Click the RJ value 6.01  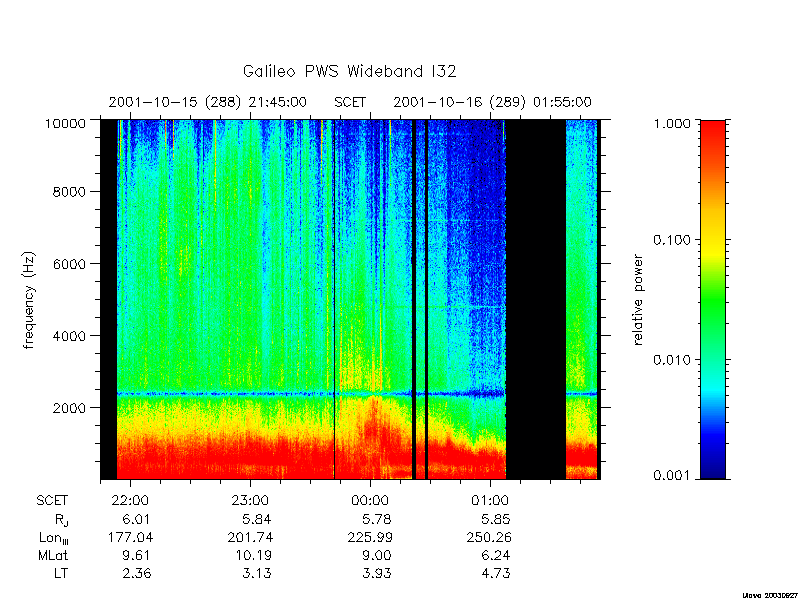point(136,519)
